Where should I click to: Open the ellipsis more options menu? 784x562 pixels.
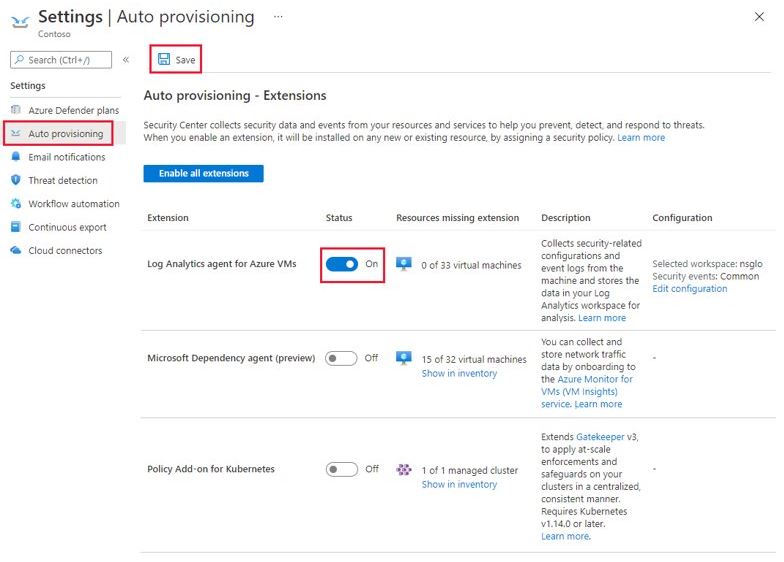pyautogui.click(x=278, y=17)
